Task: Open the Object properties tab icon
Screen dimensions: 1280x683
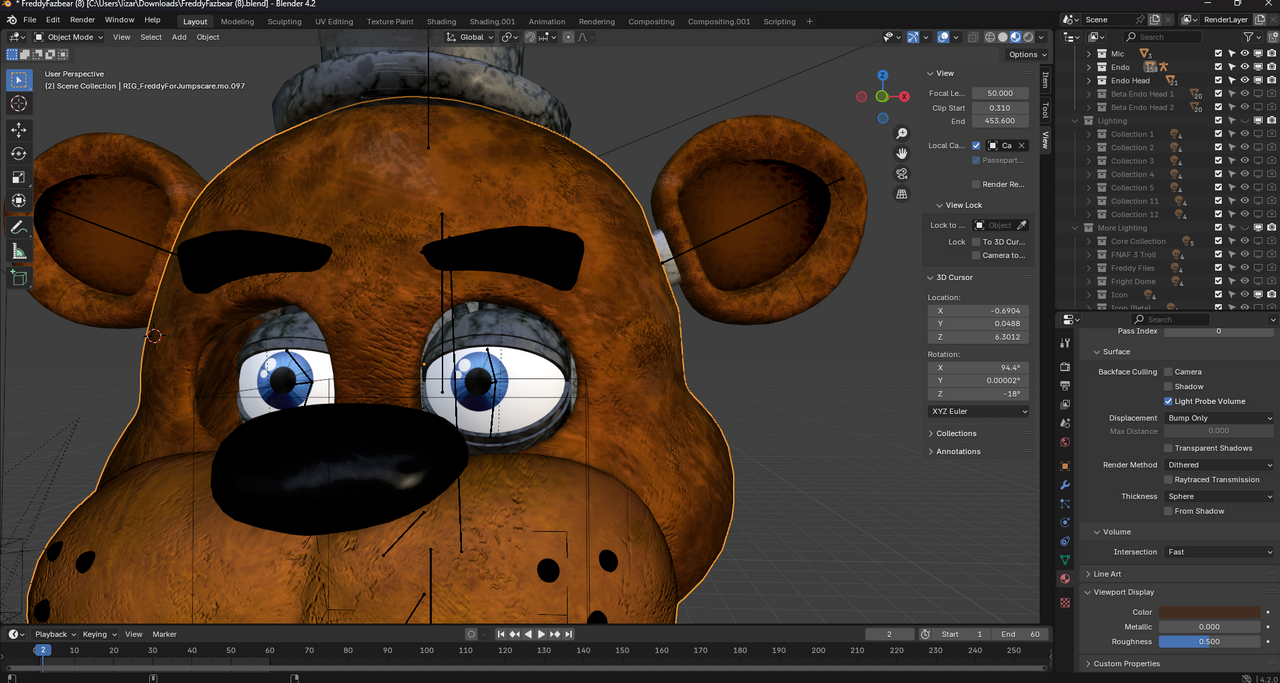Action: [x=1065, y=466]
